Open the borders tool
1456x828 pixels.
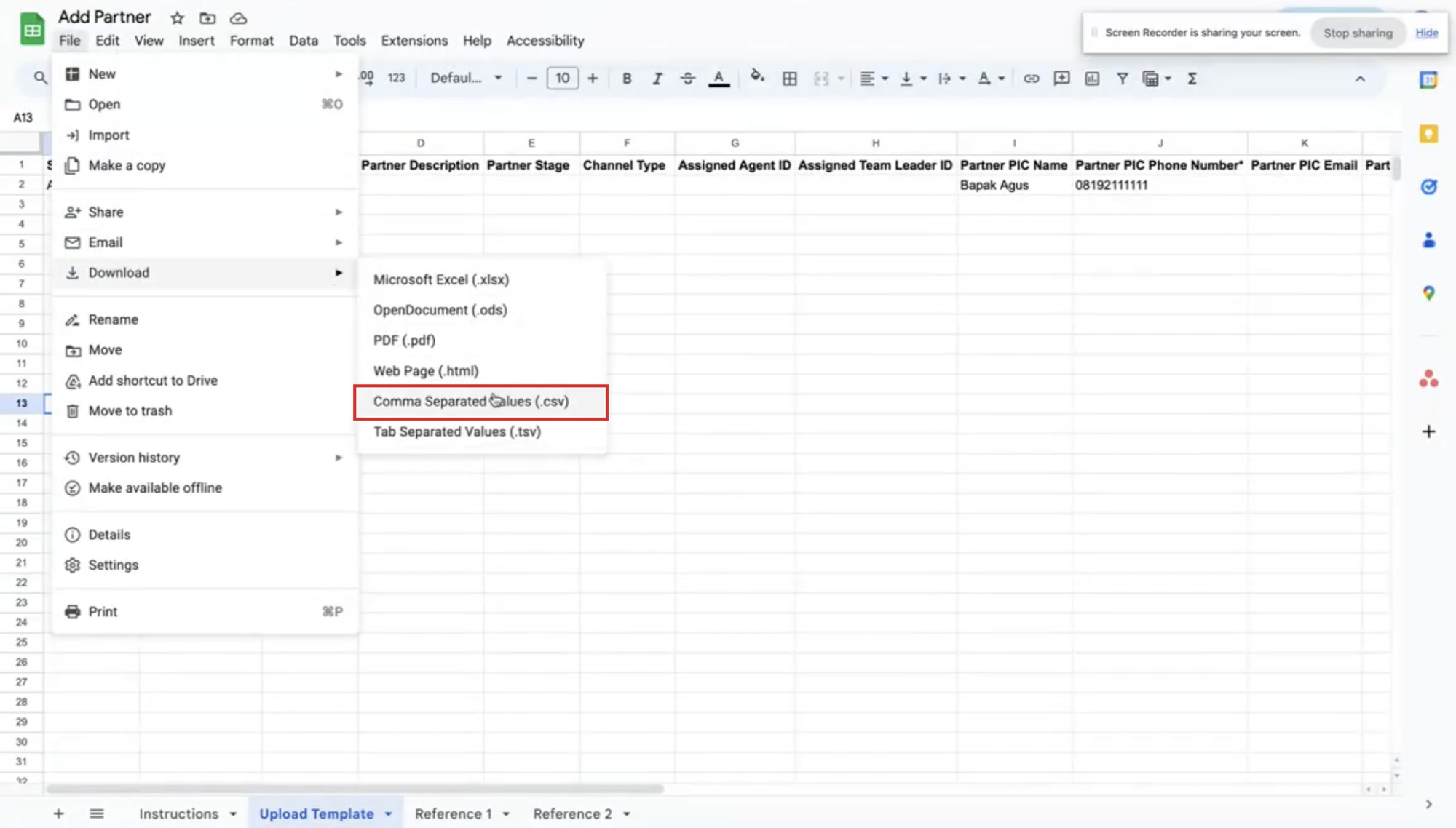(x=789, y=79)
